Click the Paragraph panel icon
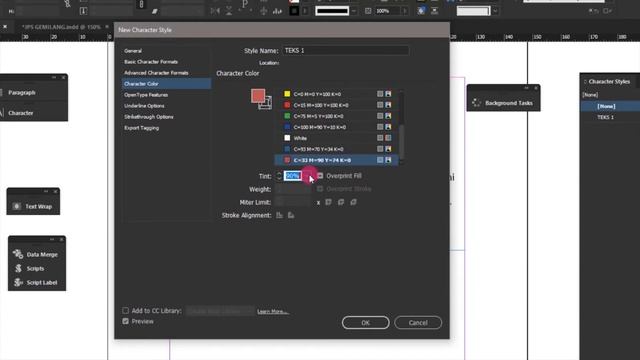Screen dimensions: 640x360 [2, 93]
